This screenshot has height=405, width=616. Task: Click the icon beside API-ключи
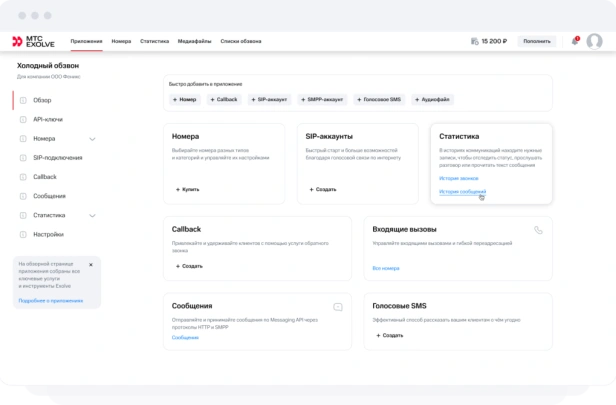tap(23, 119)
